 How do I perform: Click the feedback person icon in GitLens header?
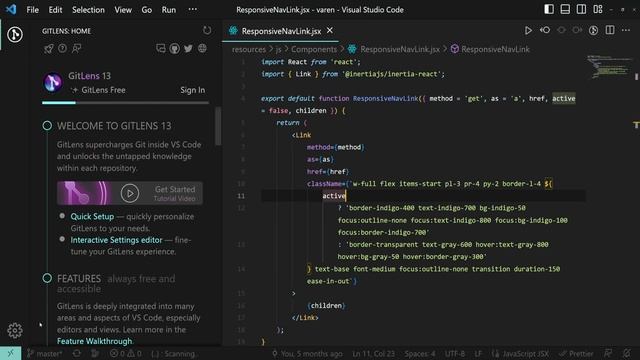(x=76, y=49)
